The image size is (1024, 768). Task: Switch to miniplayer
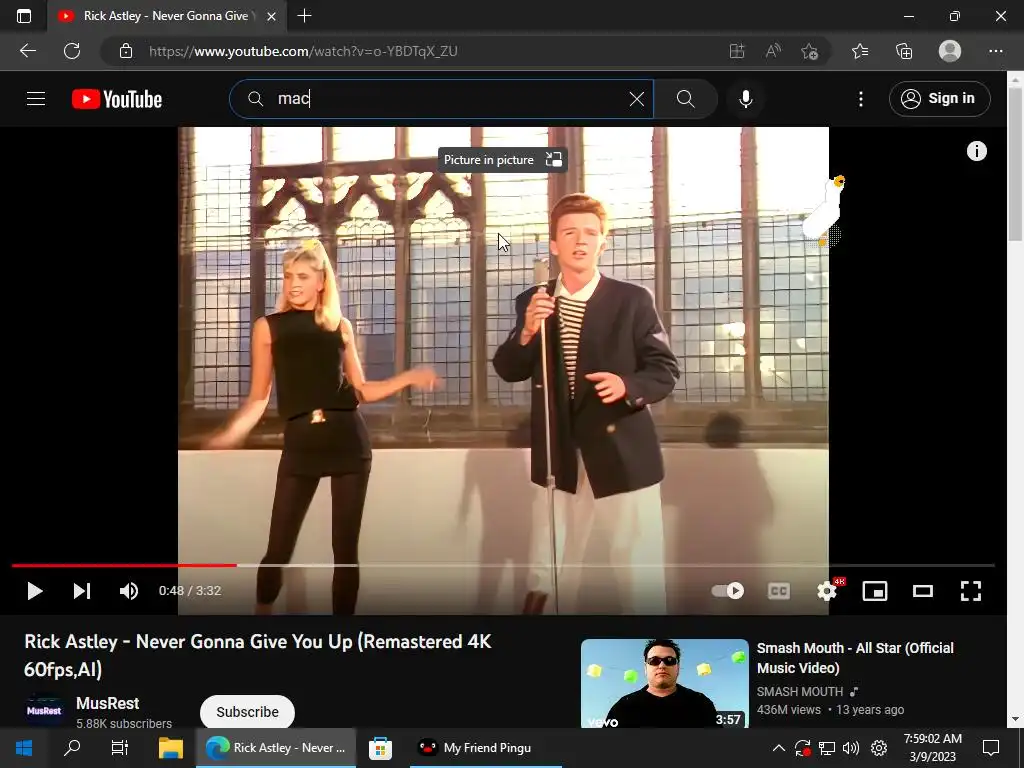click(x=875, y=591)
